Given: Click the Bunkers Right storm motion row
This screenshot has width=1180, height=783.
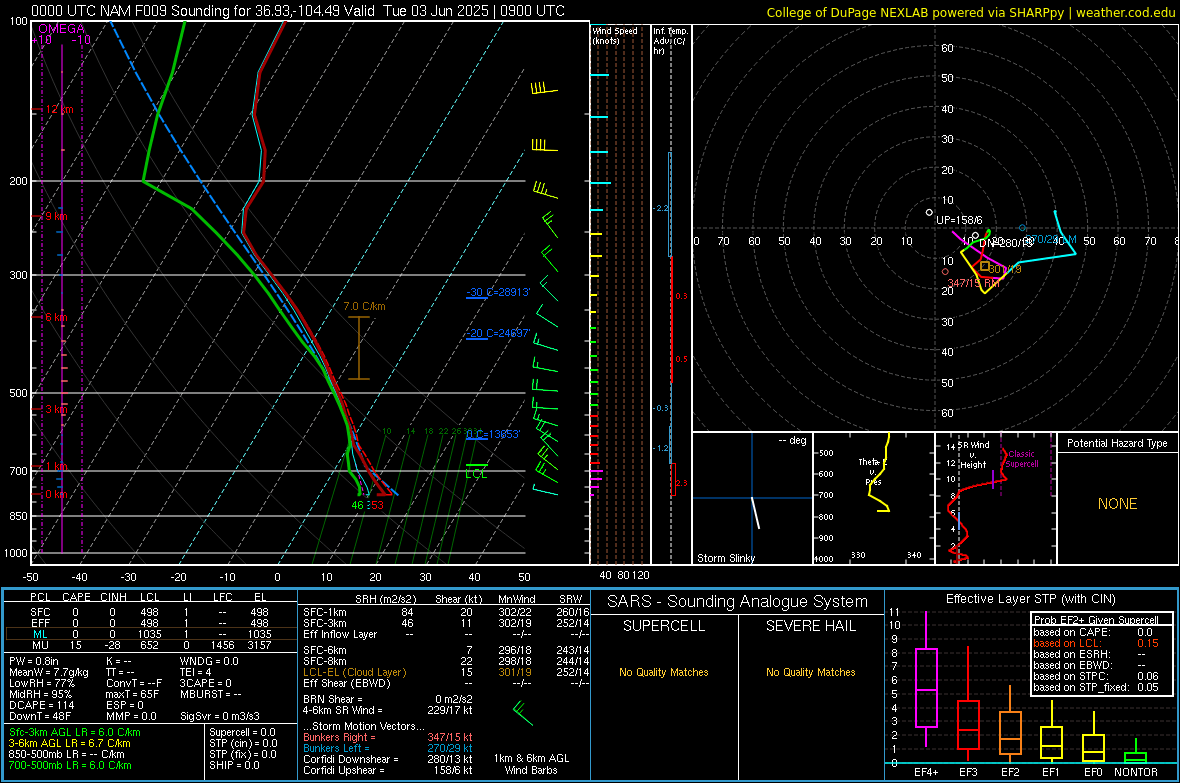Looking at the screenshot, I should (x=388, y=737).
